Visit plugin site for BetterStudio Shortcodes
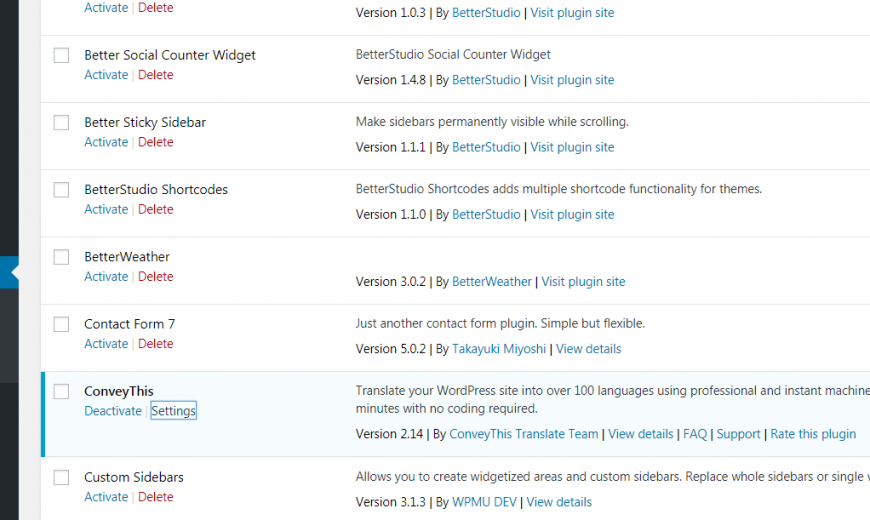The width and height of the screenshot is (870, 520). pyautogui.click(x=572, y=214)
